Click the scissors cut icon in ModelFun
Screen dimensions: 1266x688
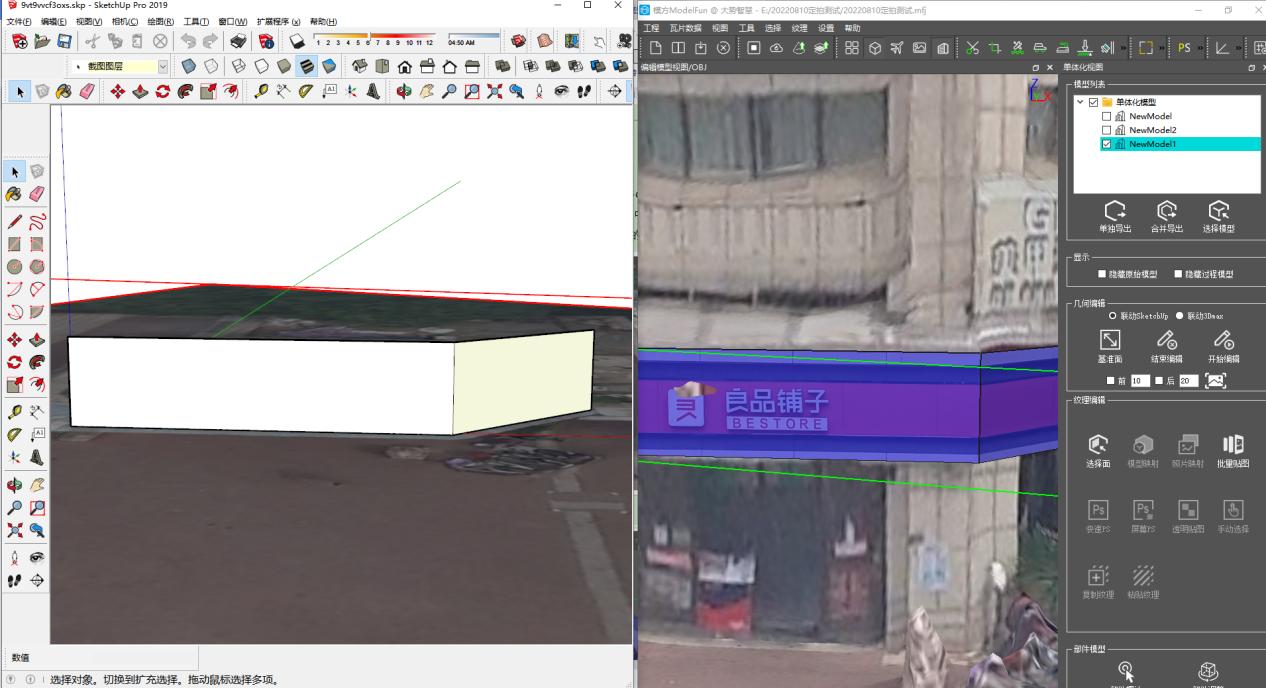coord(972,47)
